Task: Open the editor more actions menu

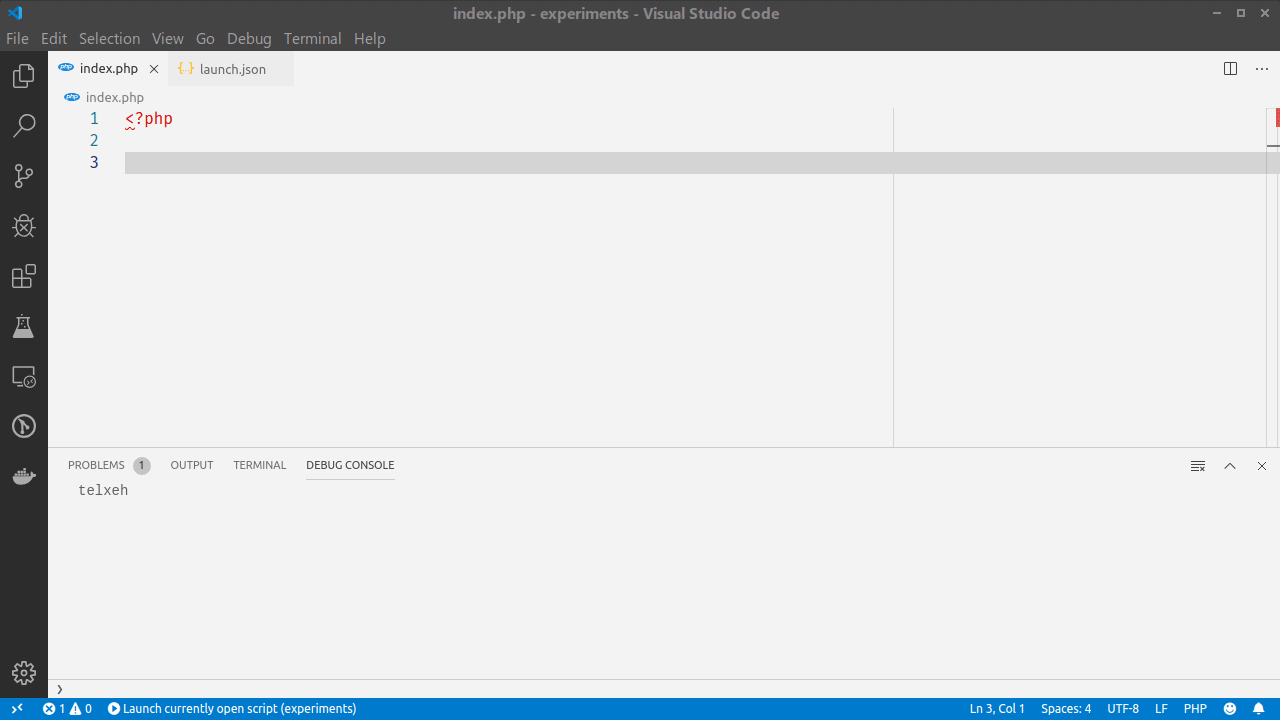Action: (1261, 68)
